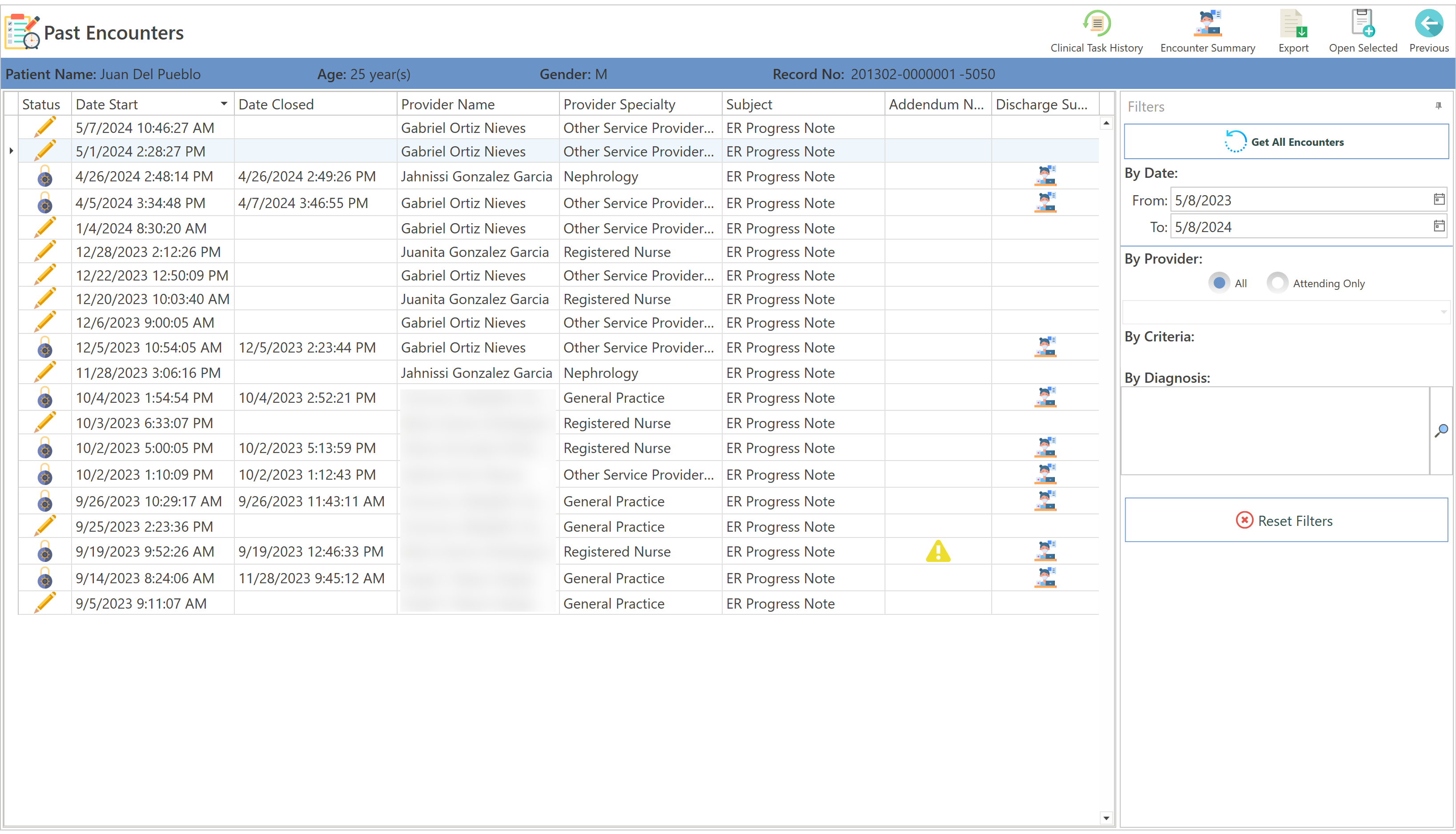This screenshot has width=1456, height=834.
Task: Click the Encounter Summary toolbar icon
Action: pyautogui.click(x=1207, y=24)
